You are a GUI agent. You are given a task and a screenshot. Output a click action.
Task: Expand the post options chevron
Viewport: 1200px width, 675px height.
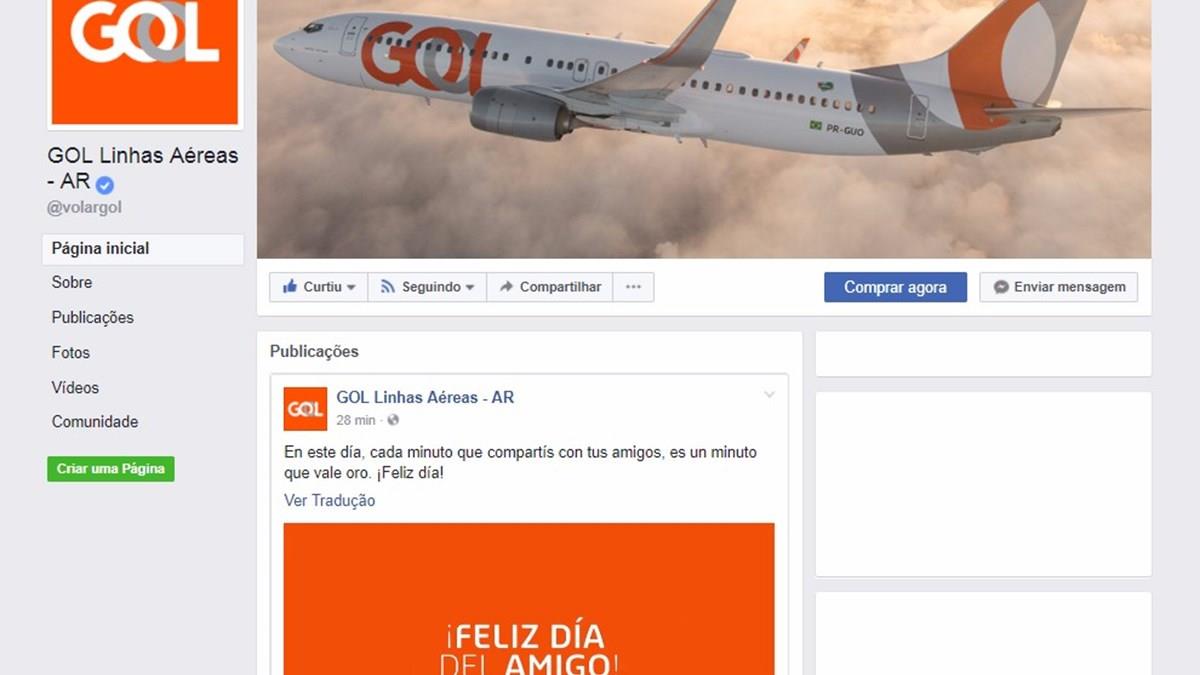[x=769, y=395]
